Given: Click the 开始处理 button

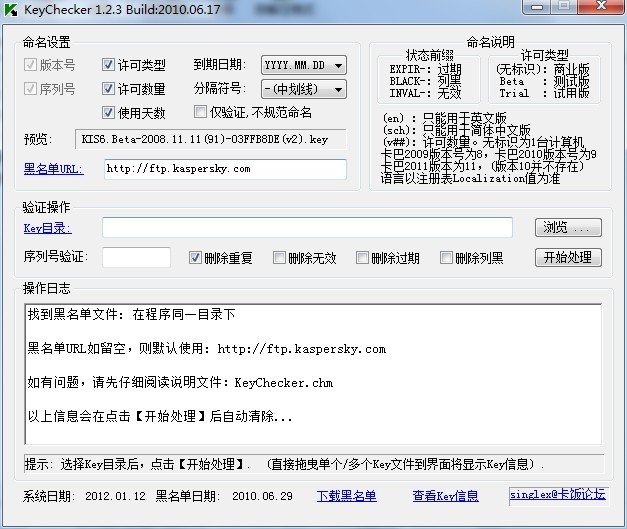Looking at the screenshot, I should click(x=568, y=257).
